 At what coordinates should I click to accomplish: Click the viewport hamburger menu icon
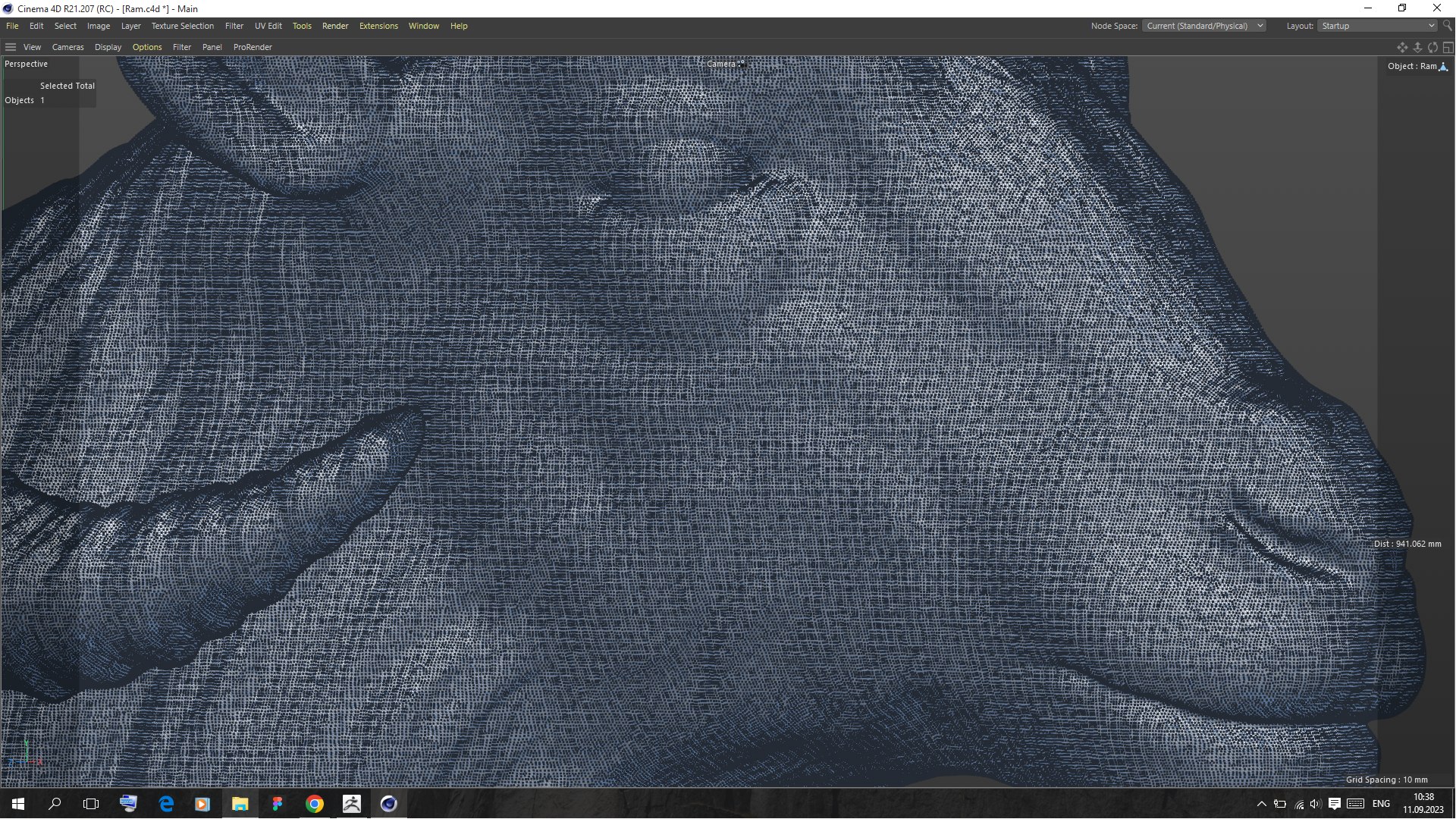click(x=11, y=47)
